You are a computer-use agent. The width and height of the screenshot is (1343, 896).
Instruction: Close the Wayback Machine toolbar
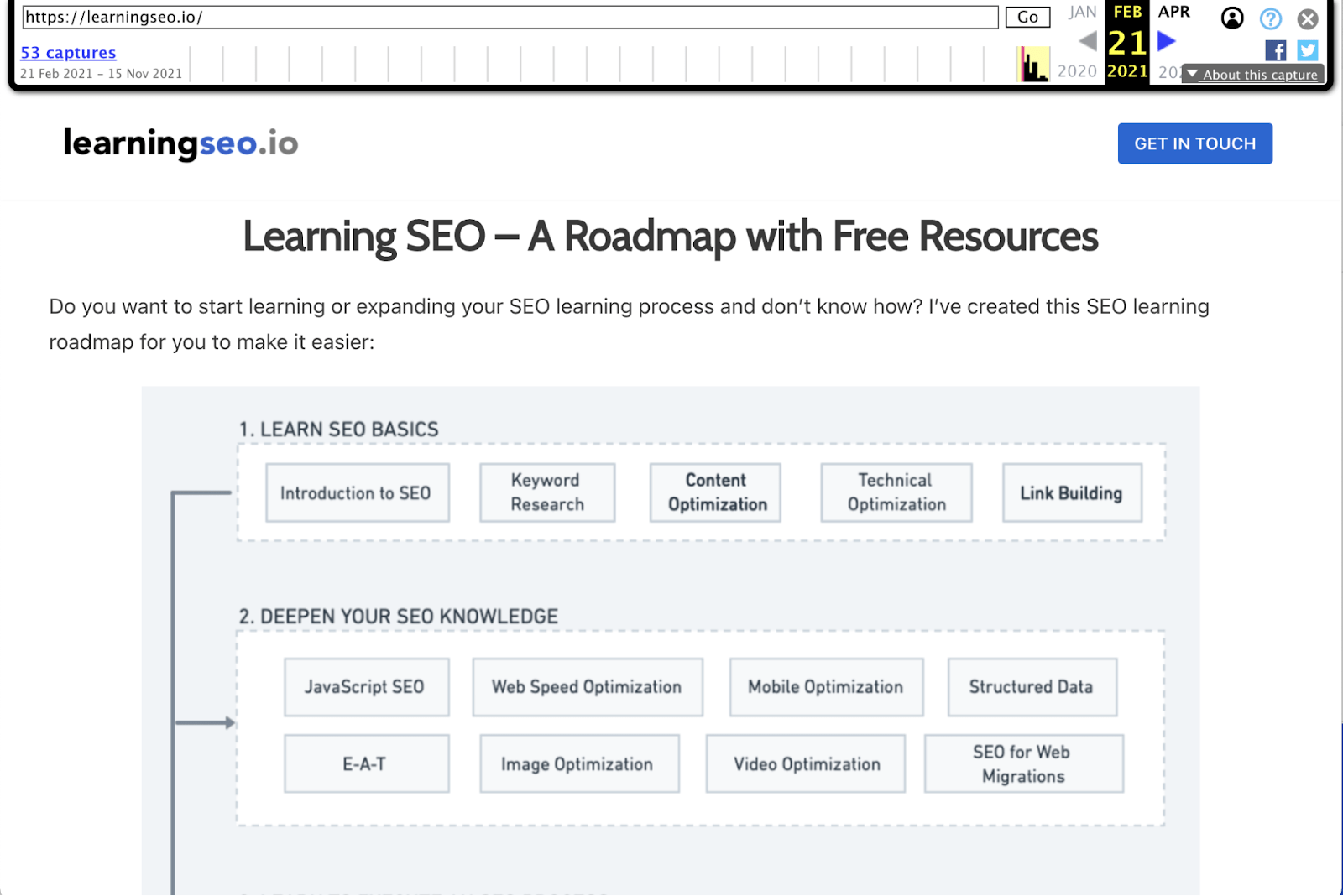(1308, 18)
